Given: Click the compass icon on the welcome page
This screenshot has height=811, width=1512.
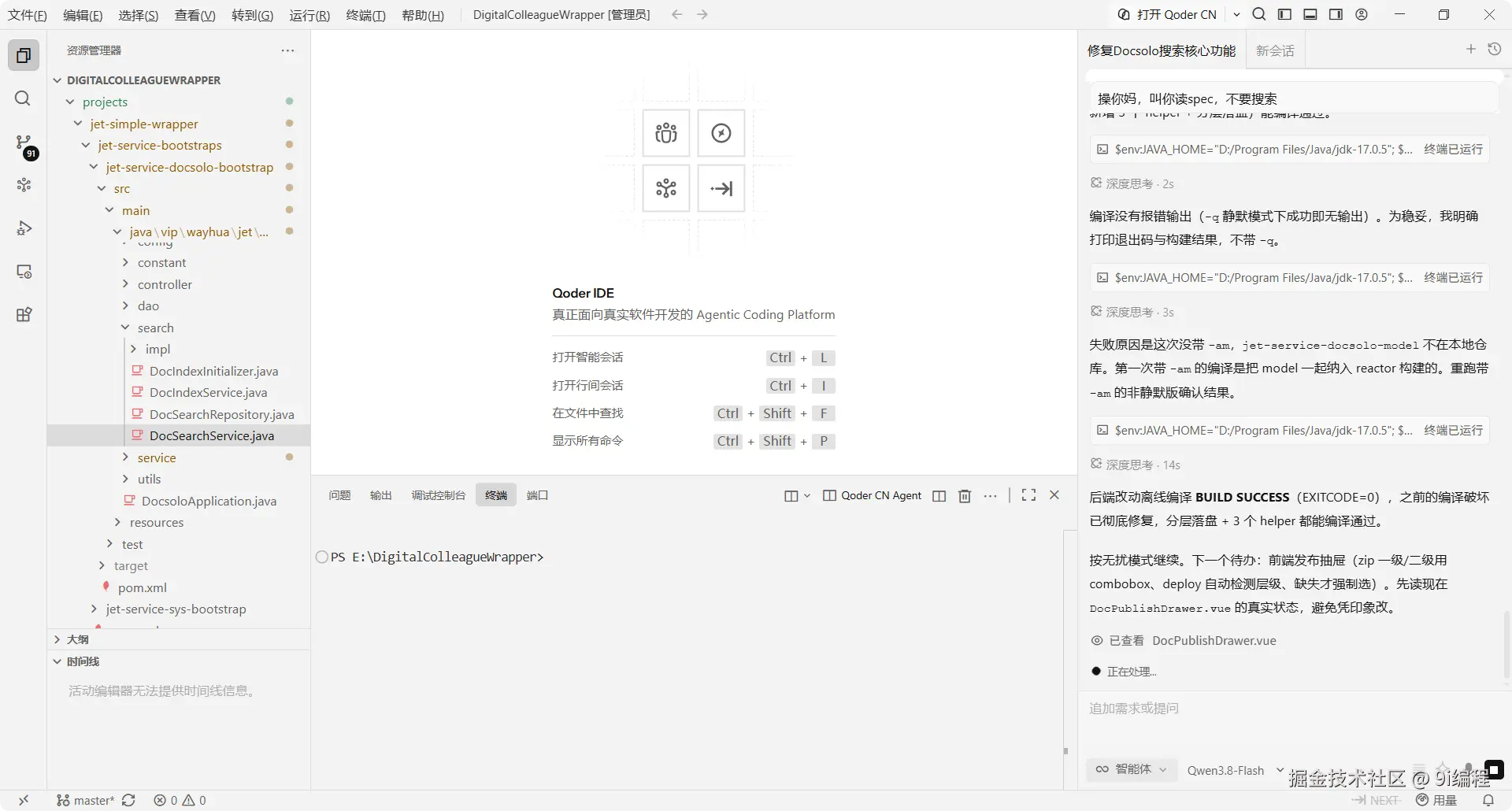Looking at the screenshot, I should point(721,133).
